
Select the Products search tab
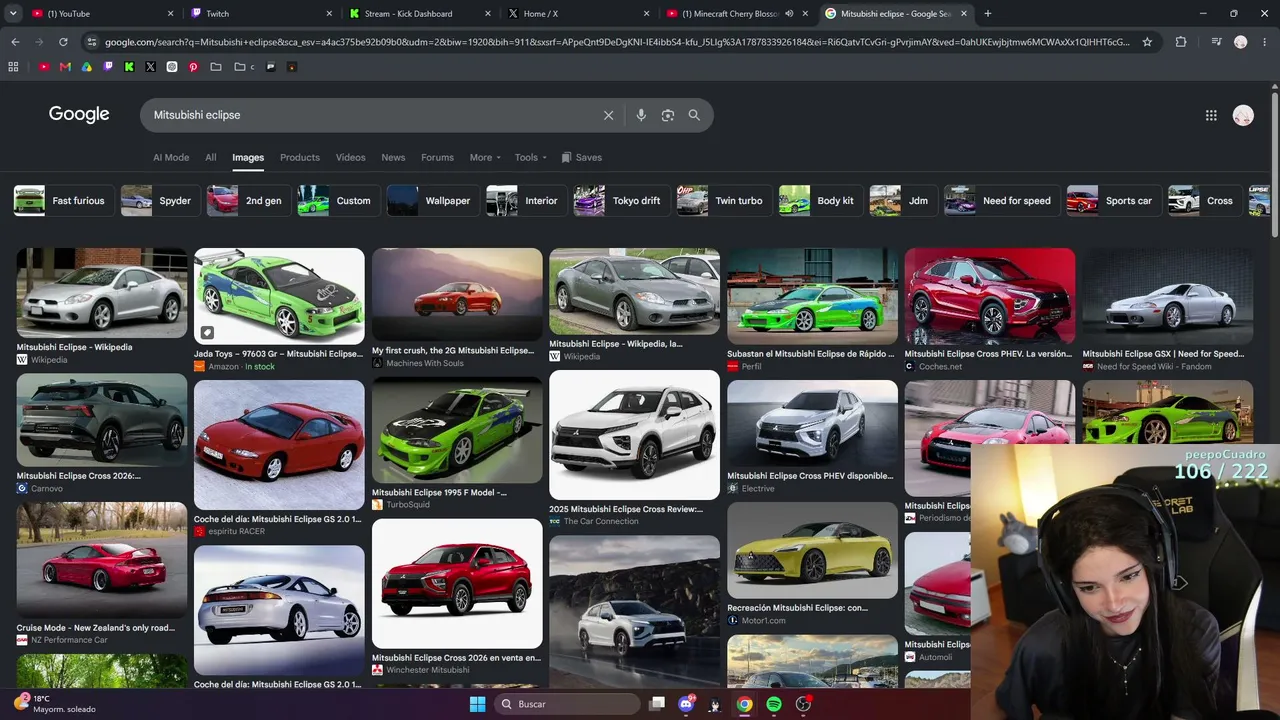300,157
